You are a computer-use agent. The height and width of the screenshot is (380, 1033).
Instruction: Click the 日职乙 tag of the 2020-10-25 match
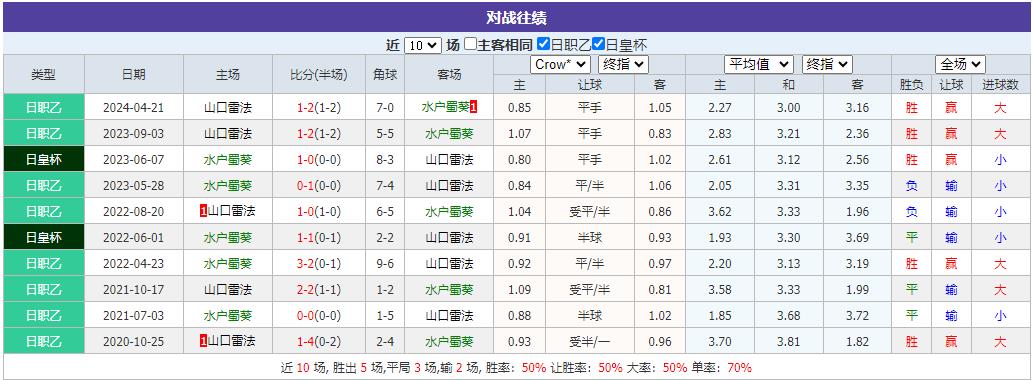43,341
